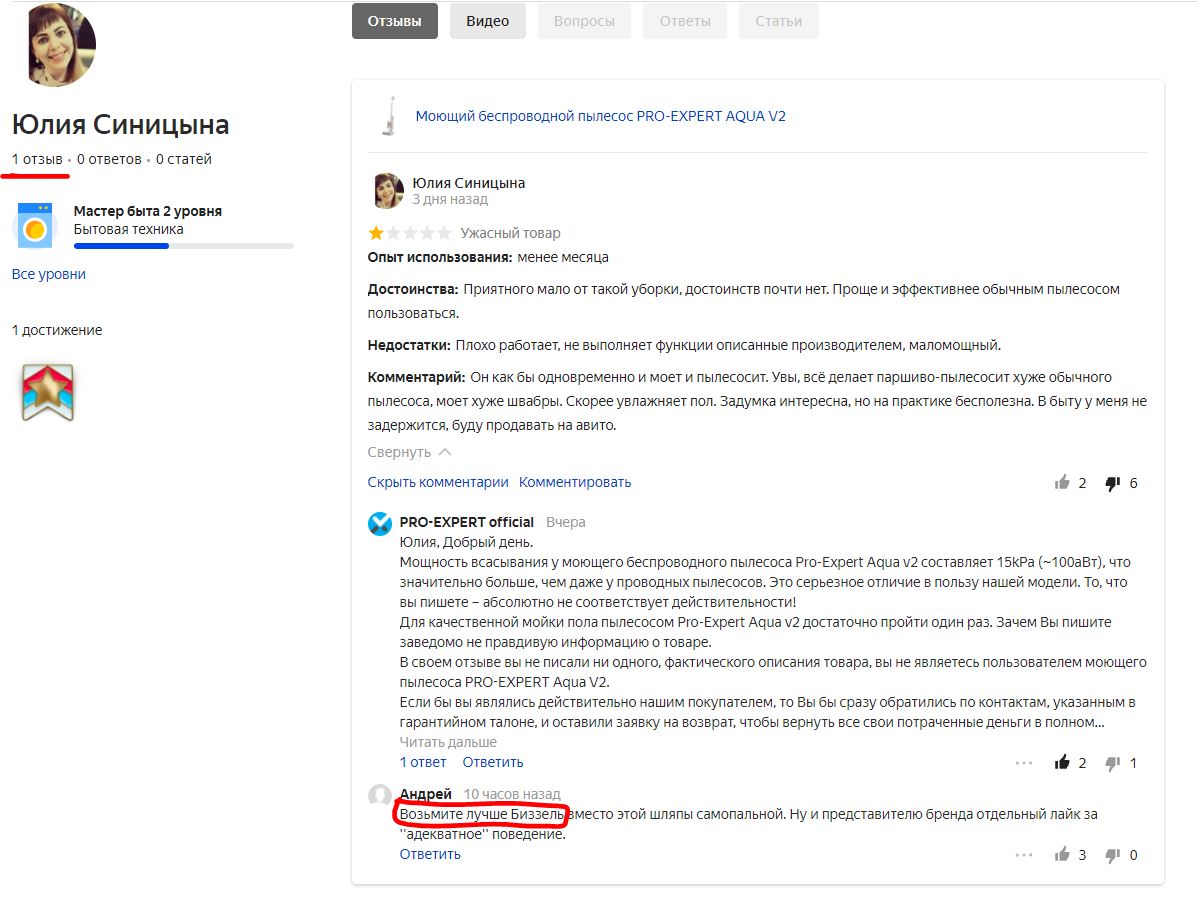This screenshot has height=914, width=1197.
Task: Thumbs up the PRO-EXPERT official reply
Action: click(x=1062, y=763)
